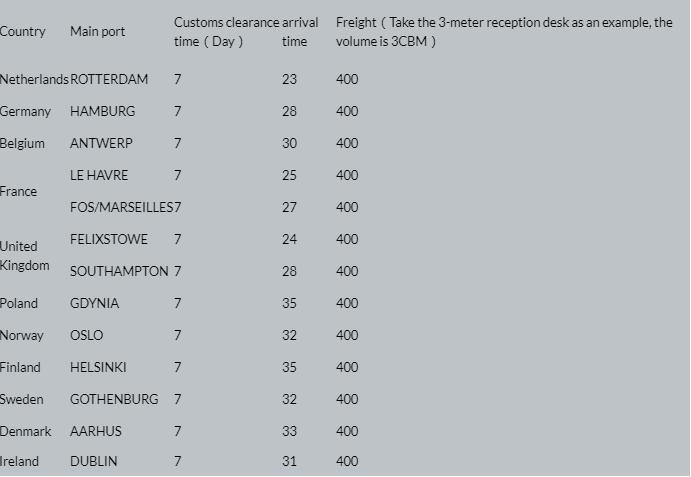Click the Customs clearance time header

click(226, 32)
